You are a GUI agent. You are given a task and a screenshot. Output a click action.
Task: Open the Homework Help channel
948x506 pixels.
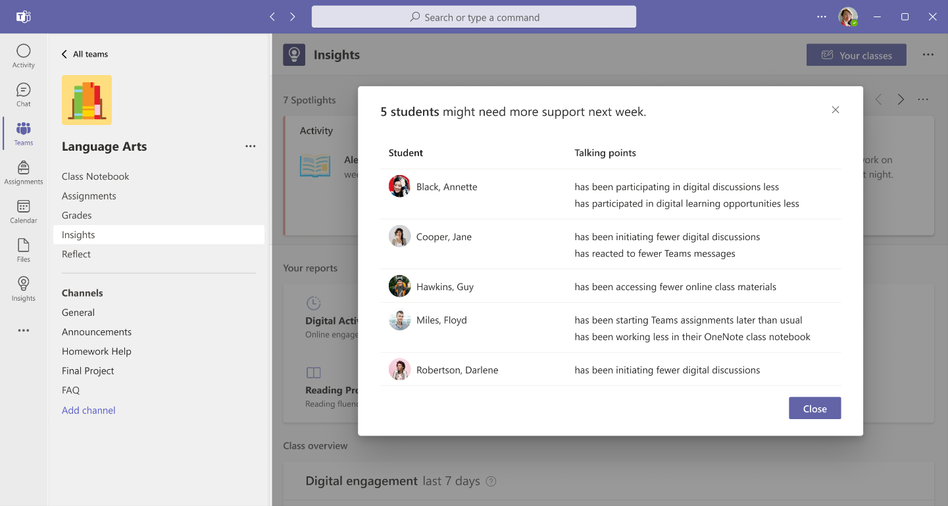click(97, 351)
